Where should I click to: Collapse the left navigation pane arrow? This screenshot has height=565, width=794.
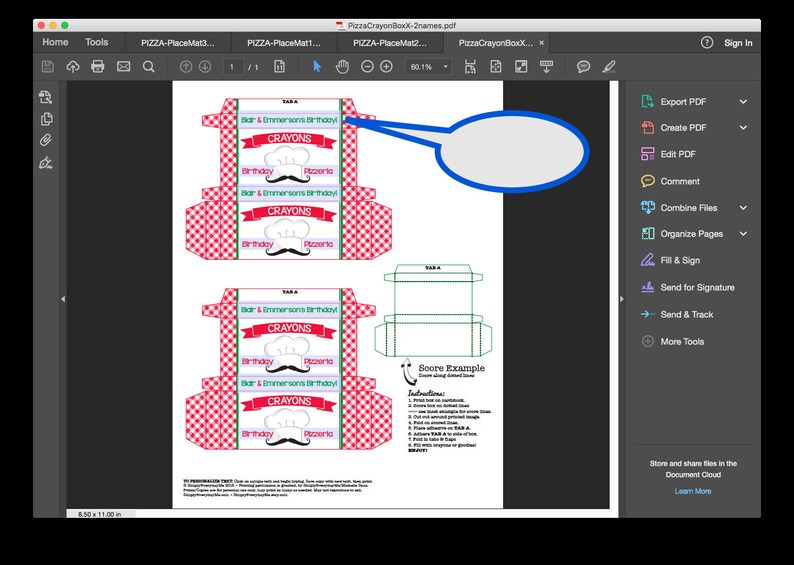[63, 299]
